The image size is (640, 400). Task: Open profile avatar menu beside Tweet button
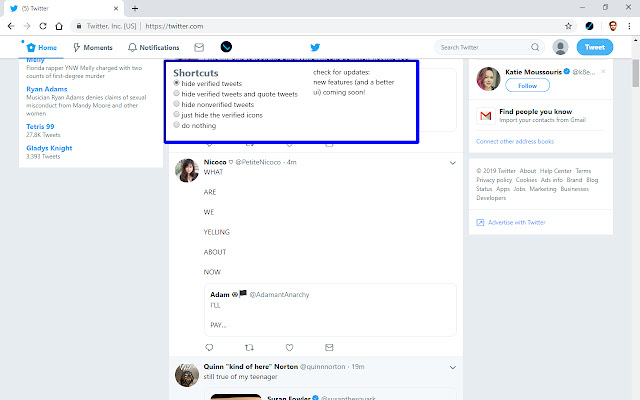point(560,47)
